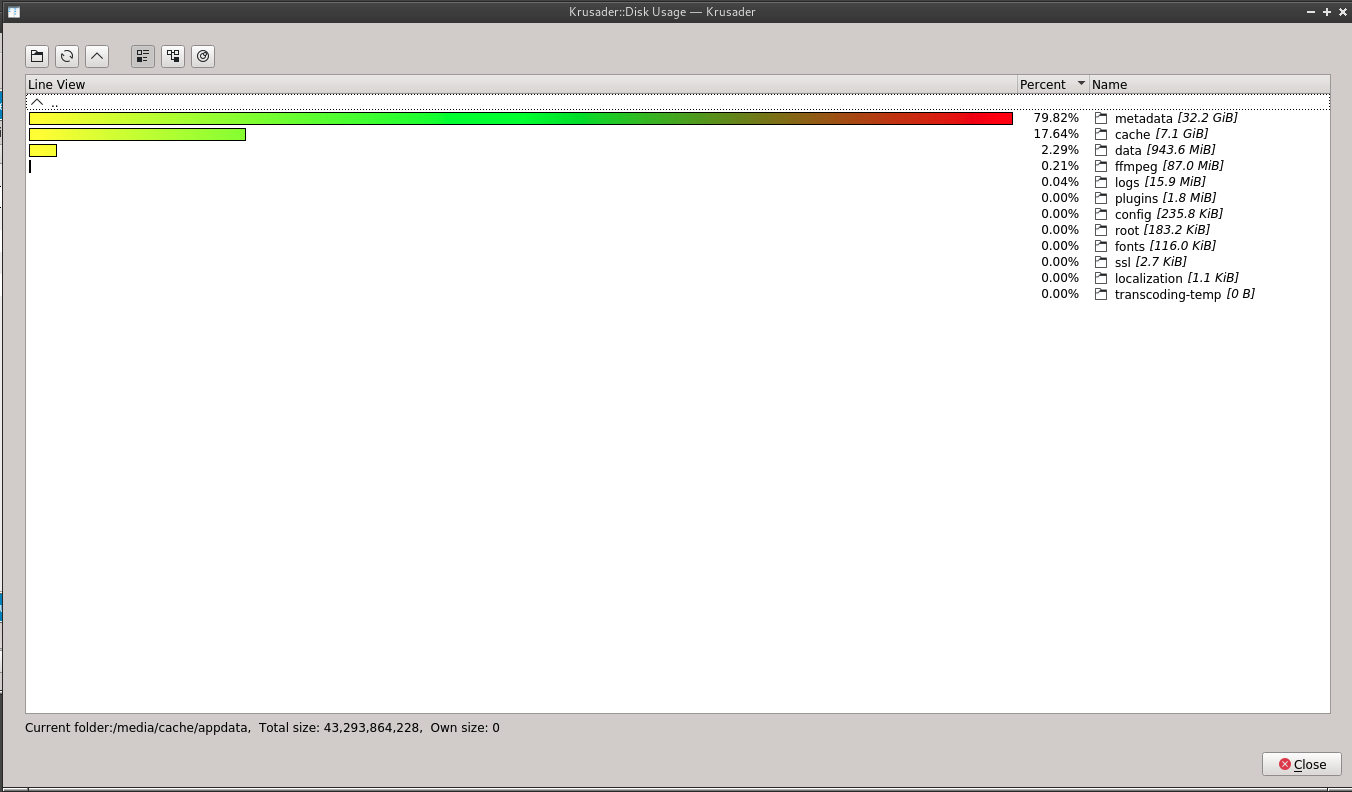Maximize the Krusader Disk Usage window
Viewport: 1352px width, 792px height.
click(x=1326, y=11)
